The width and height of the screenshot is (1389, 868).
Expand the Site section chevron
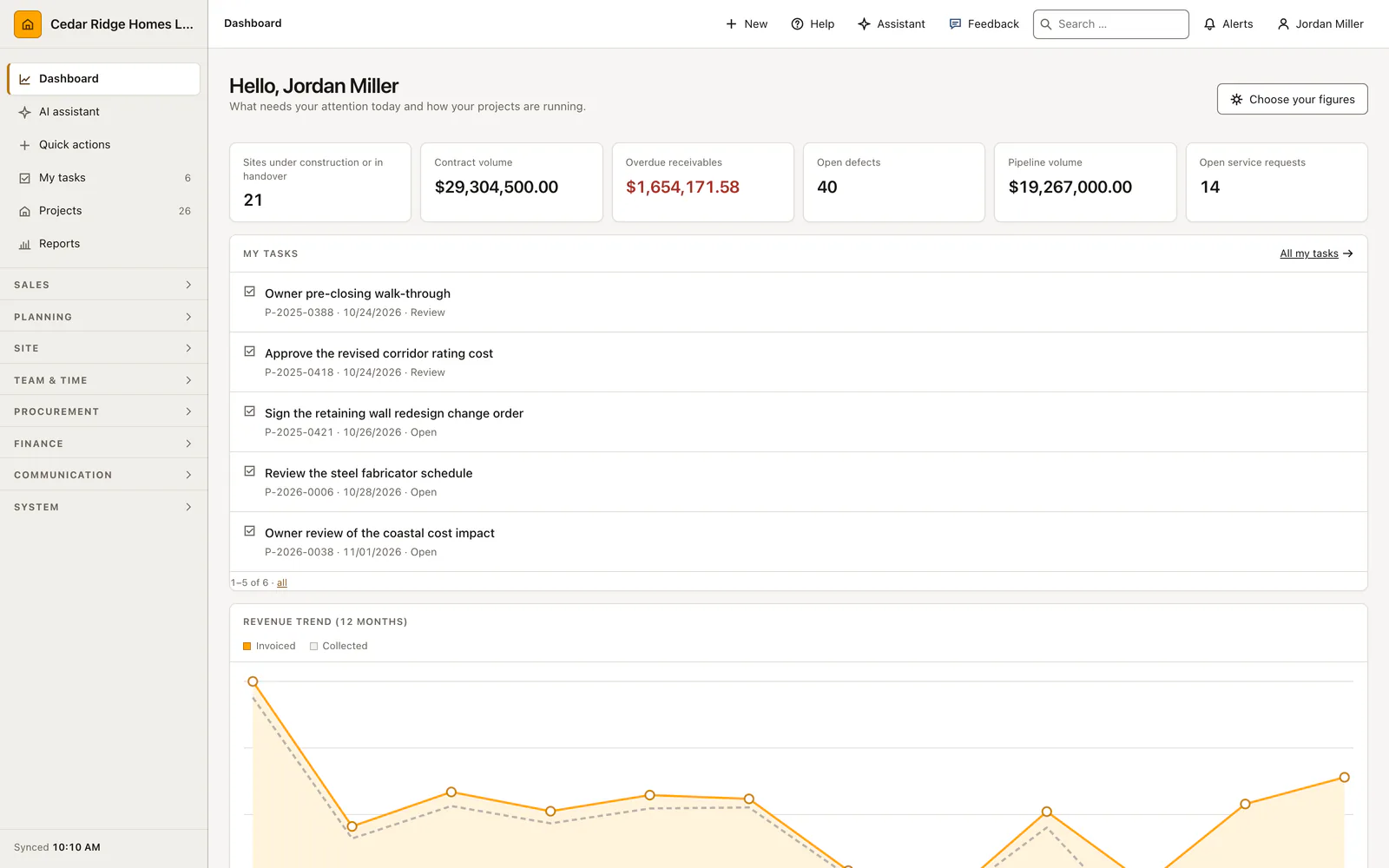[188, 348]
